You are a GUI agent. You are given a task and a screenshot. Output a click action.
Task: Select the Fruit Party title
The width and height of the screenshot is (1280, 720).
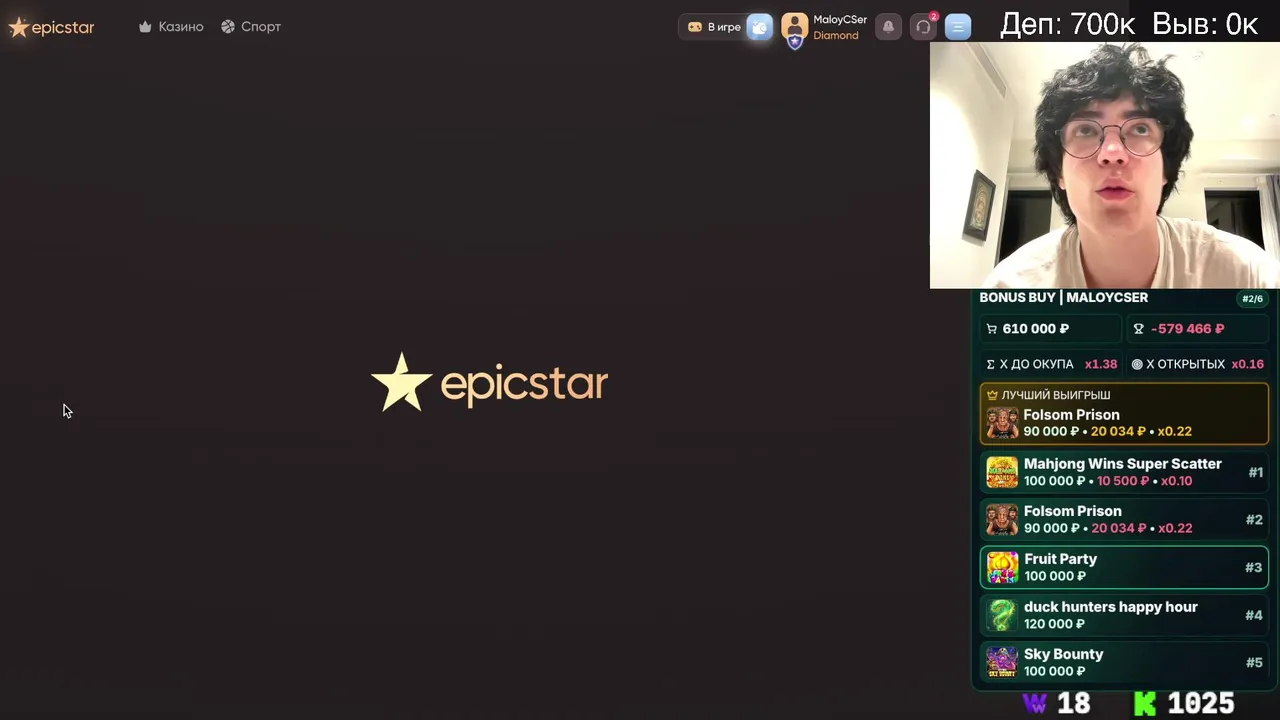(x=1060, y=559)
